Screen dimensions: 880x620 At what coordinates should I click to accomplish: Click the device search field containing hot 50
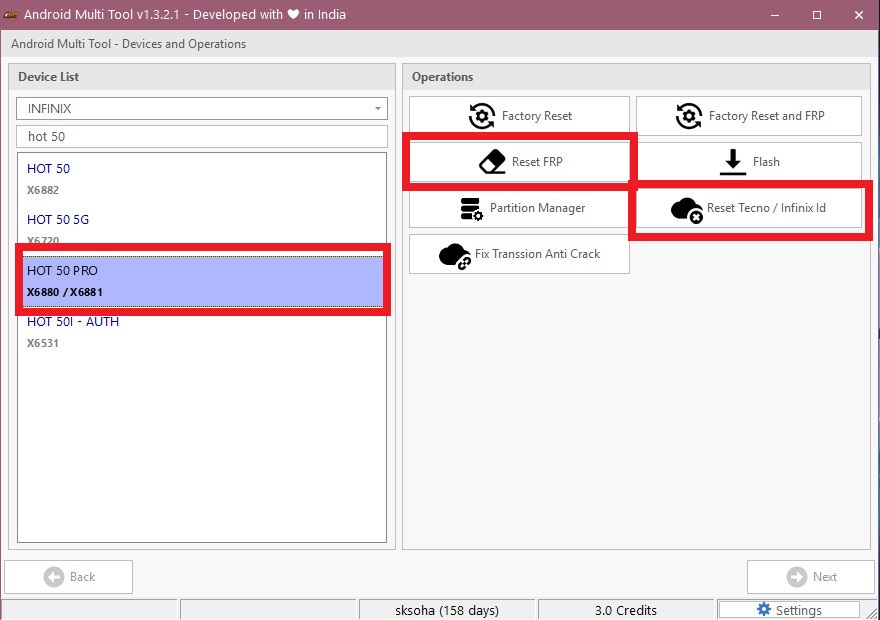tap(201, 136)
